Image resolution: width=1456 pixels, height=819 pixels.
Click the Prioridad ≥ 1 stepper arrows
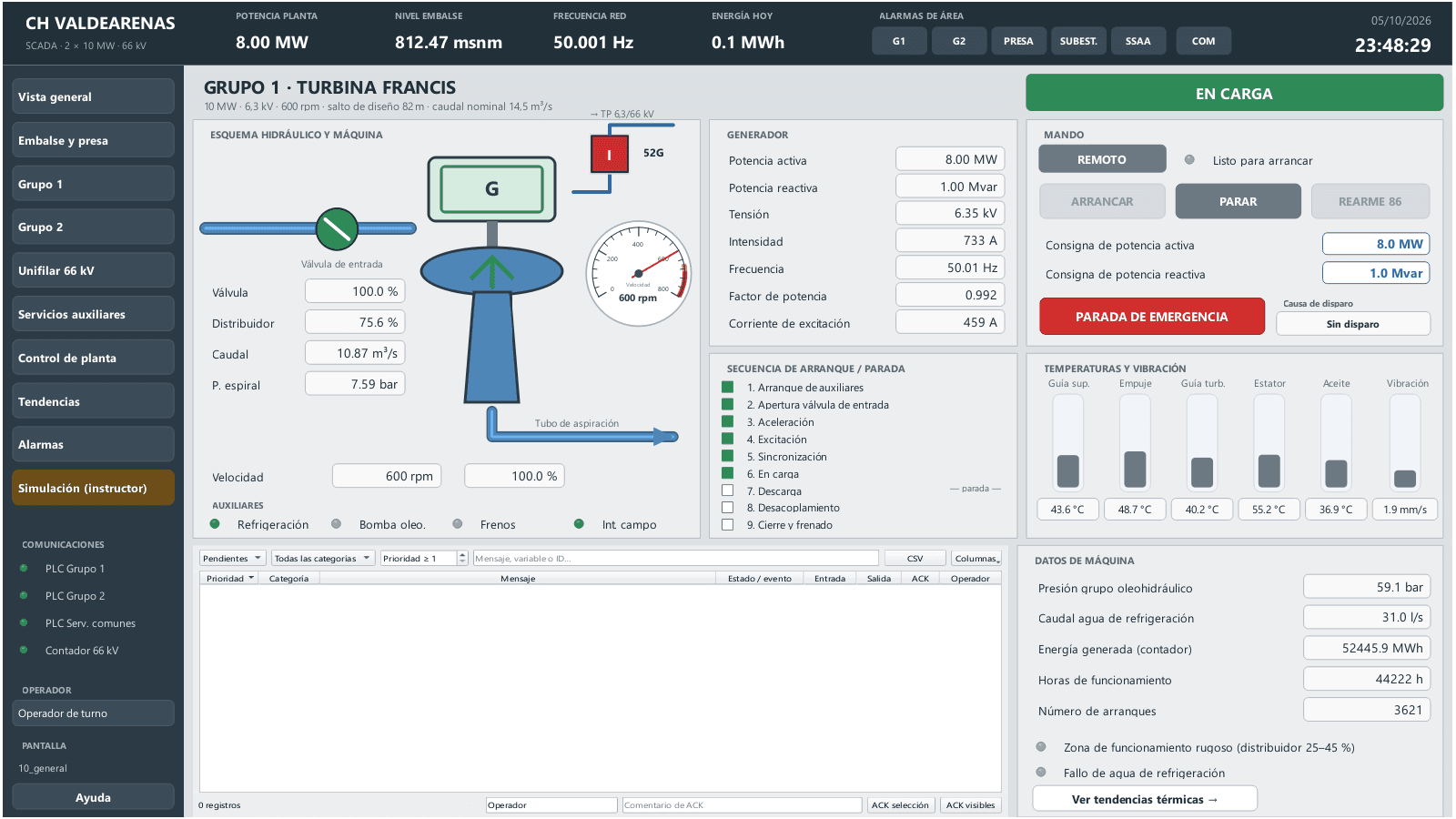pos(462,558)
